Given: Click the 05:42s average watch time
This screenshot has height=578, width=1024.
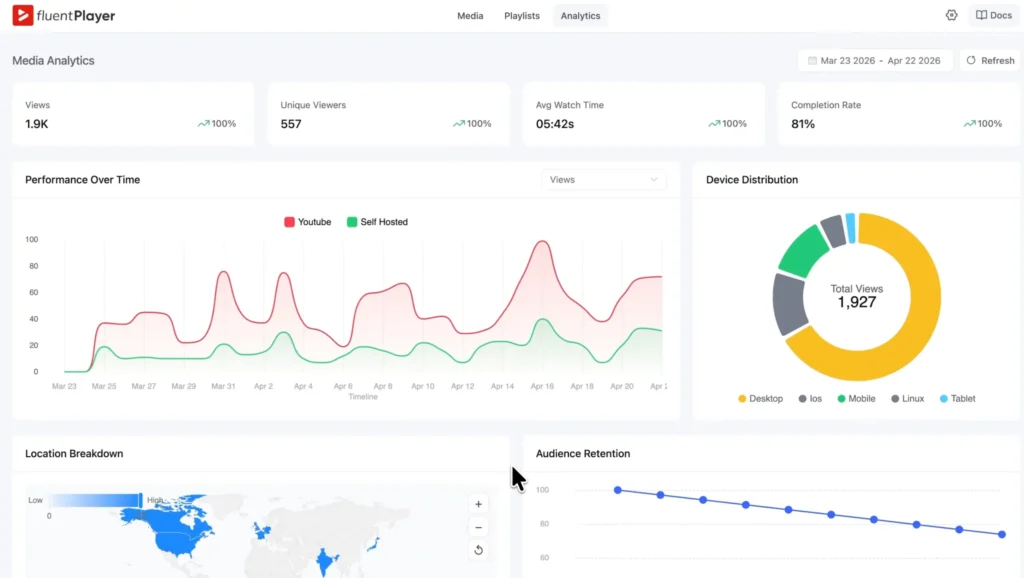Looking at the screenshot, I should tap(555, 124).
